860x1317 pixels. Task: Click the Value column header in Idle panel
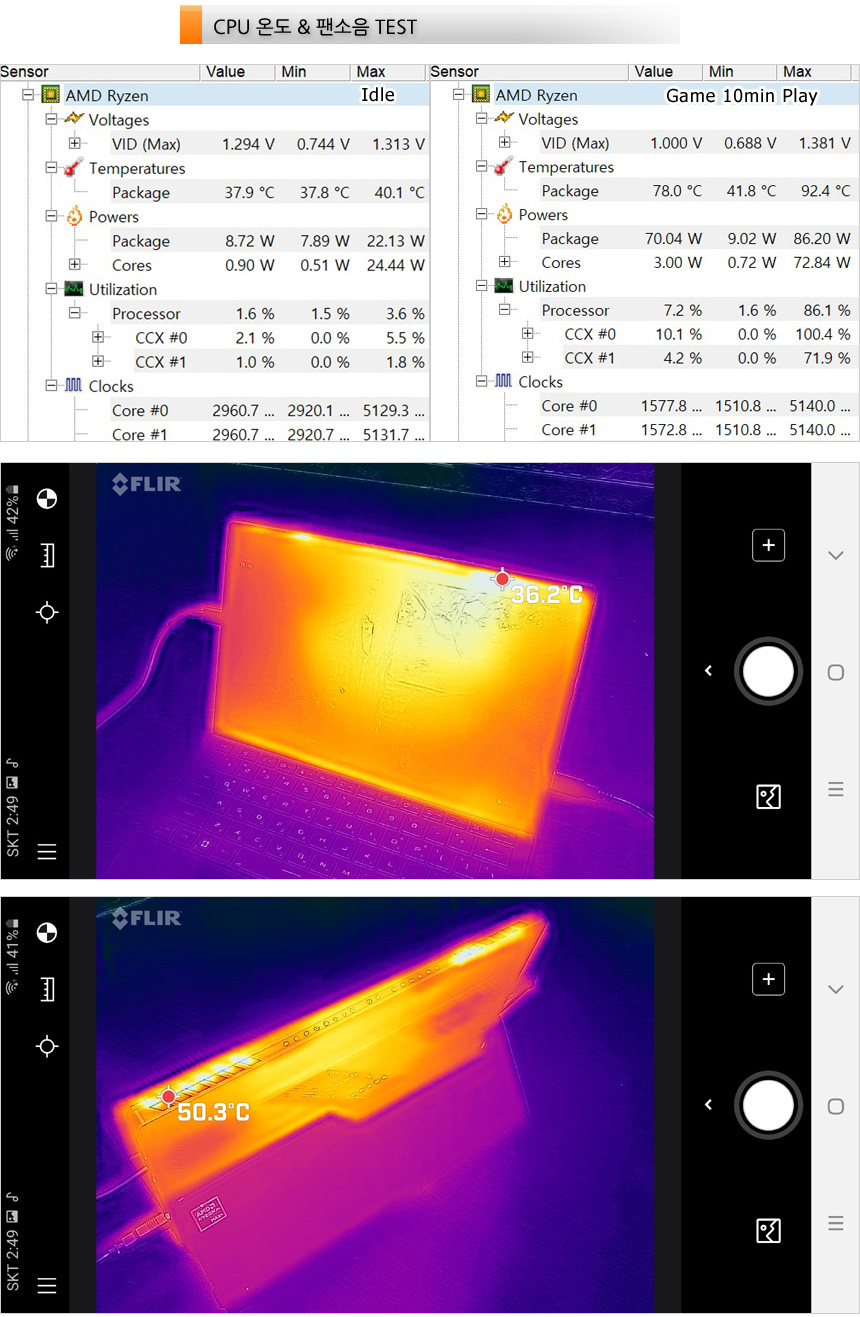225,72
